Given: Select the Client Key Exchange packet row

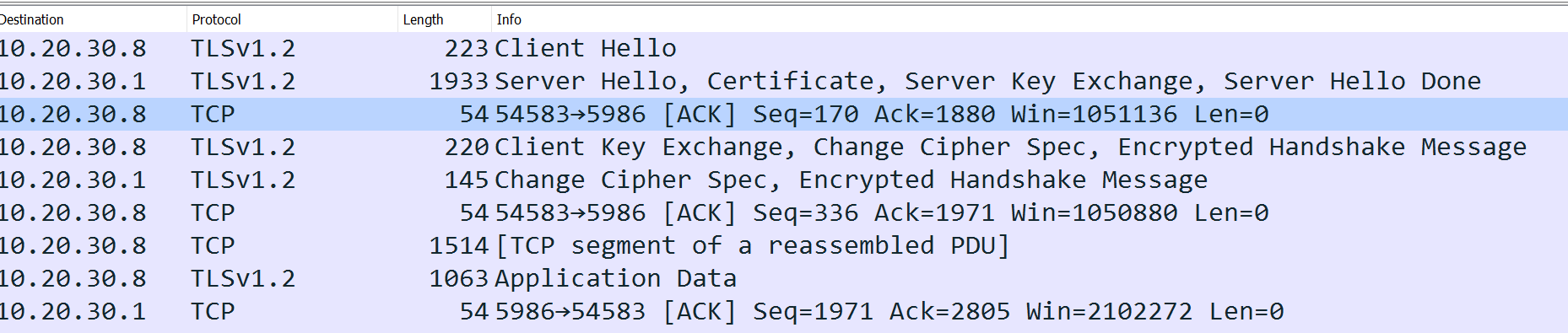Looking at the screenshot, I should pos(784,147).
